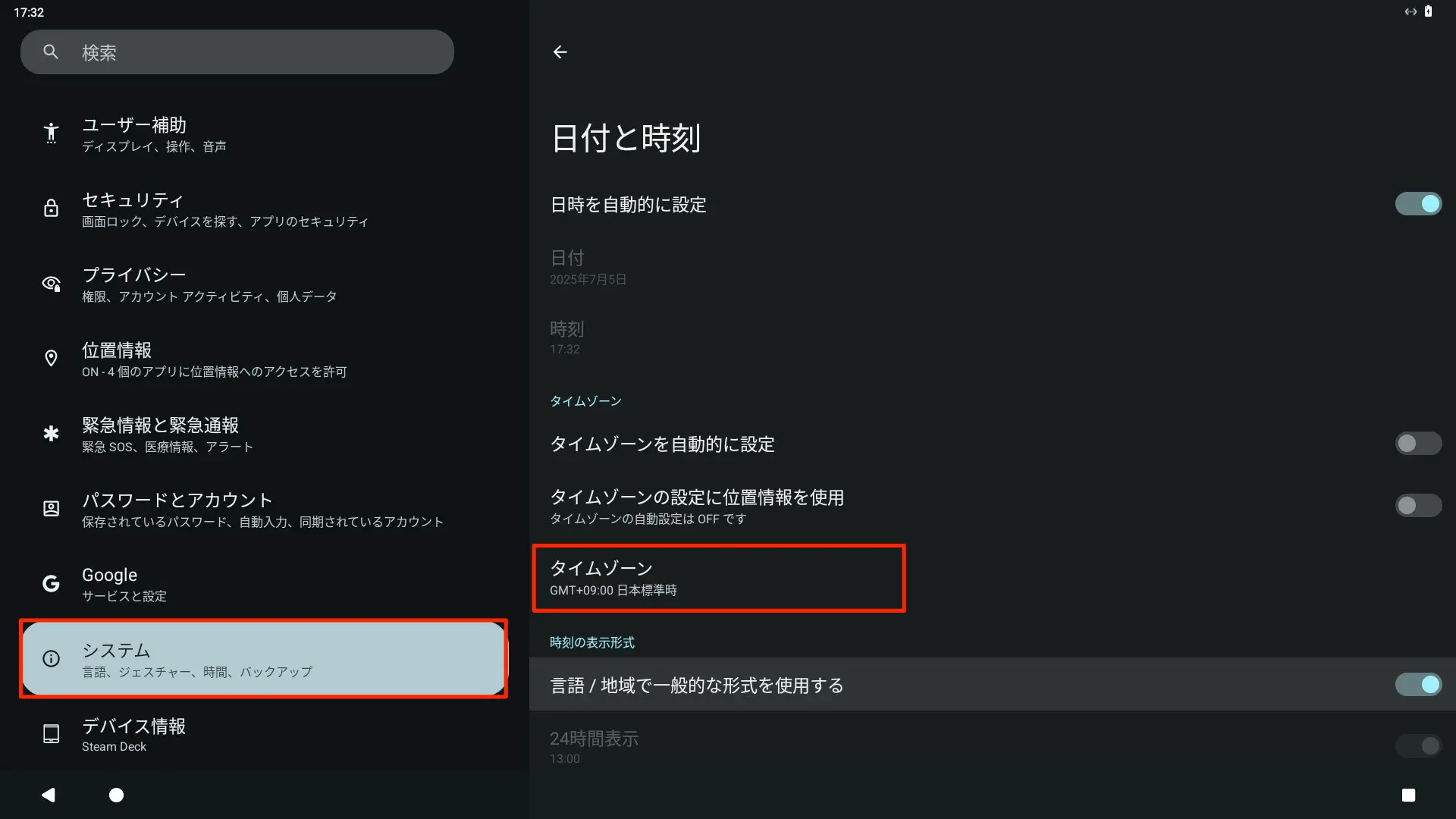Open Google サービスと設定

point(264,584)
